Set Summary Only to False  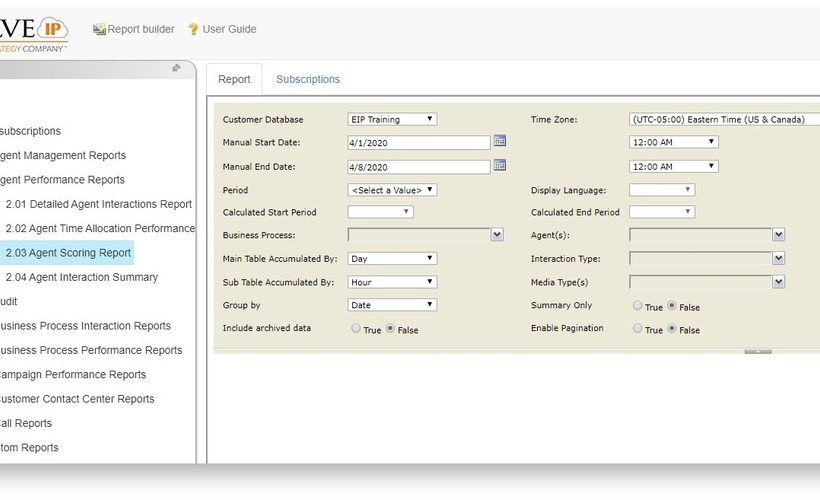[671, 305]
